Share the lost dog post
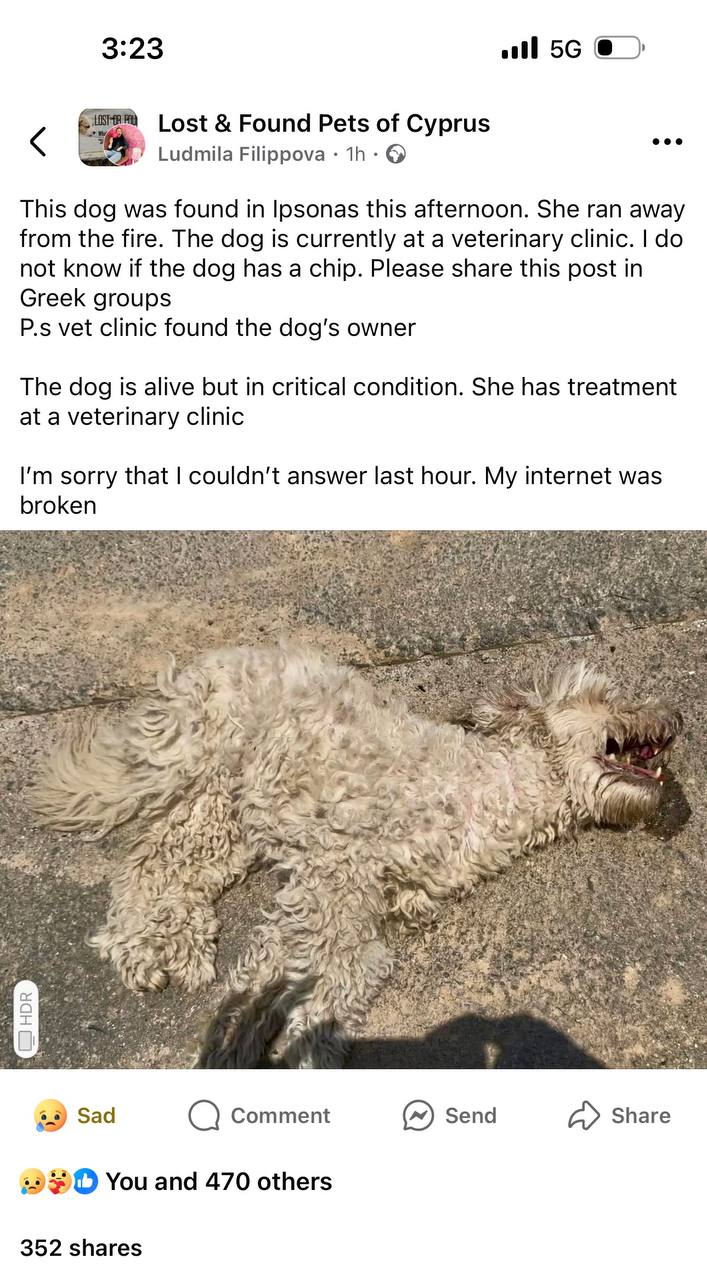This screenshot has height=1280, width=707. (x=619, y=1115)
